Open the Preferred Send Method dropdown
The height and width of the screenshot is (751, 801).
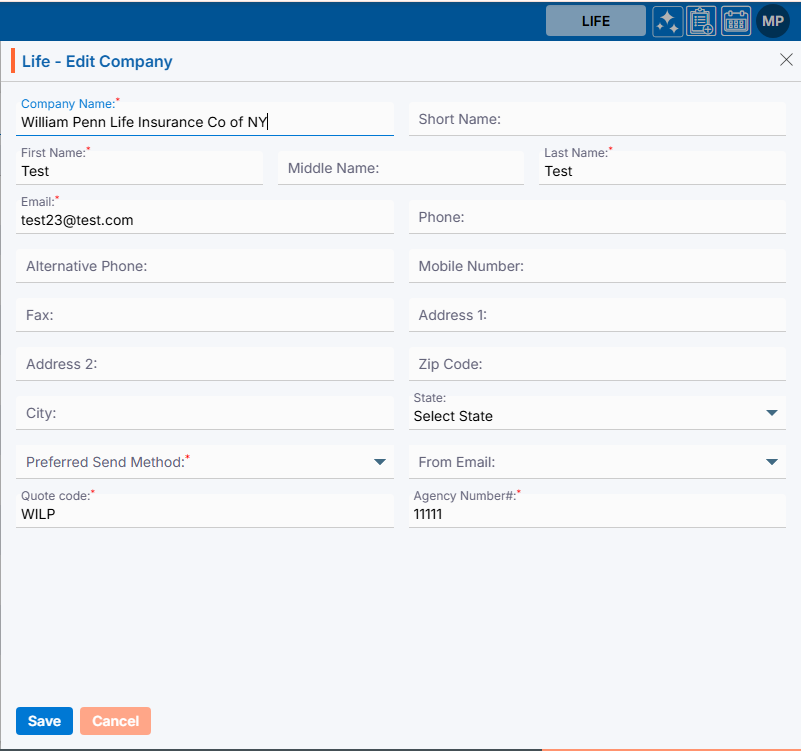(x=380, y=462)
